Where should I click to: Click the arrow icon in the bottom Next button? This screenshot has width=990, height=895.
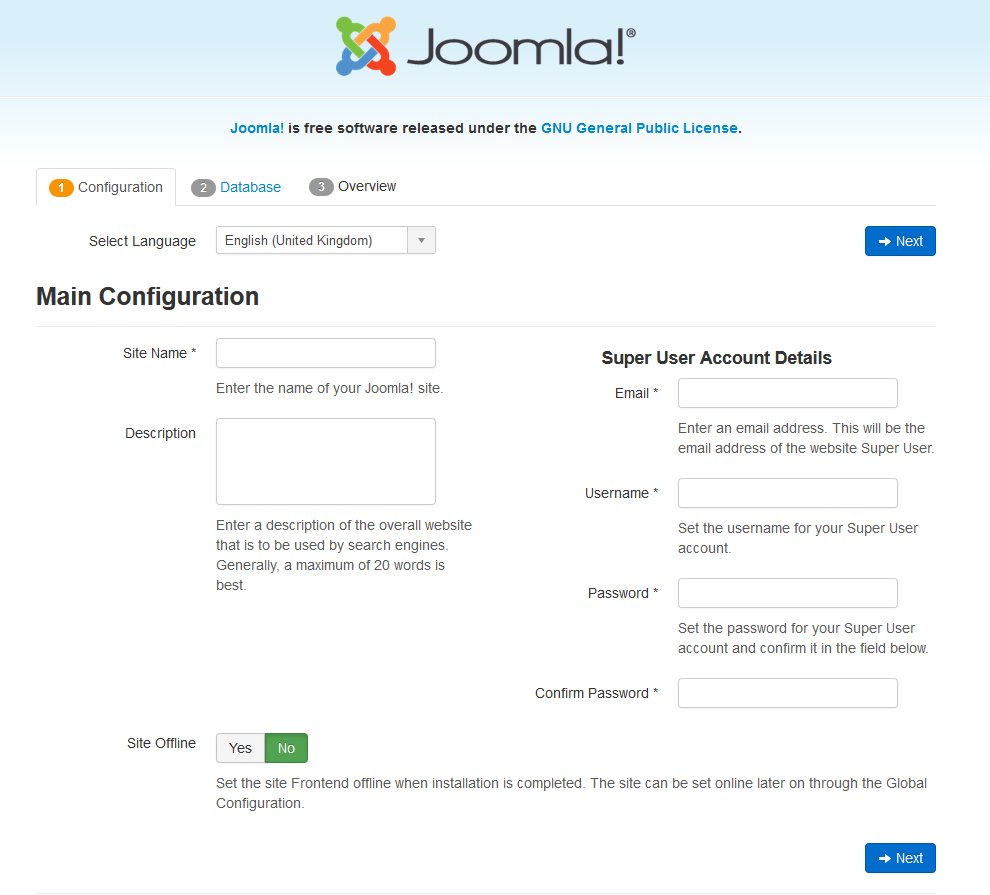pos(885,857)
